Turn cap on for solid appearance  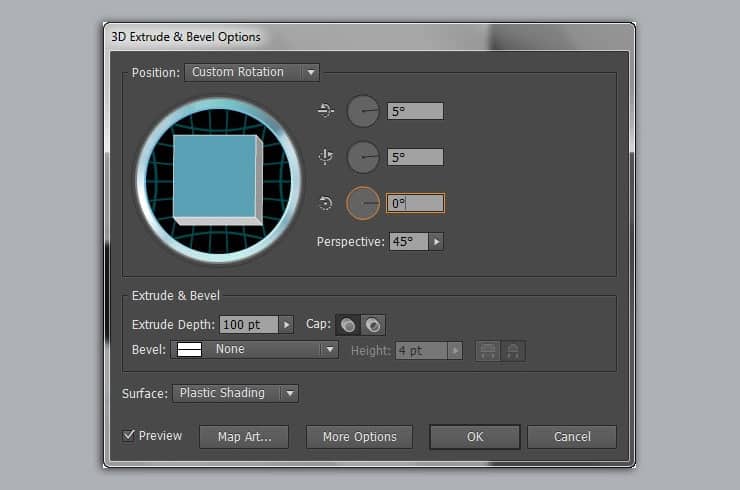coord(348,325)
